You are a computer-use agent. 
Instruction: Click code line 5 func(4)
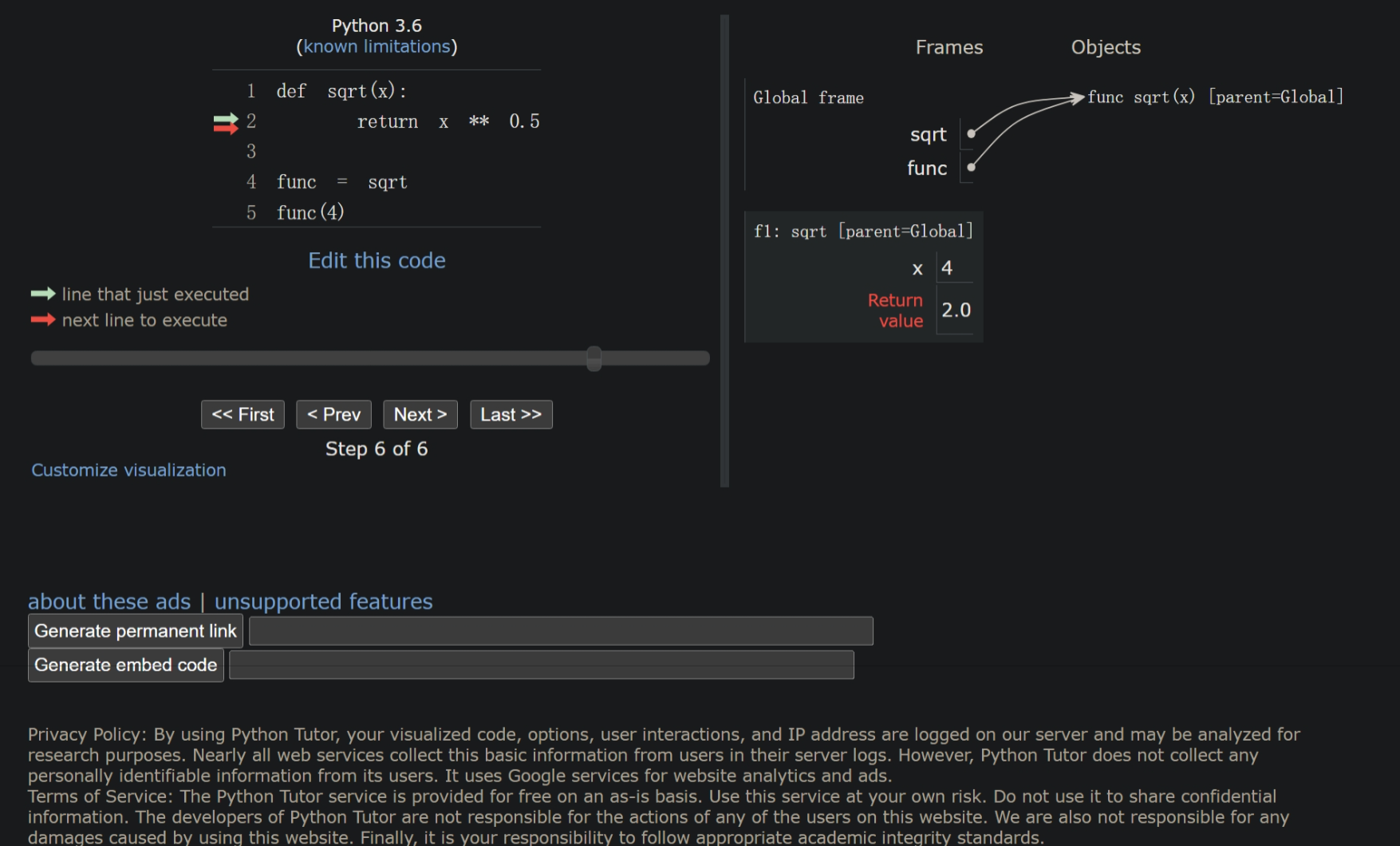310,212
